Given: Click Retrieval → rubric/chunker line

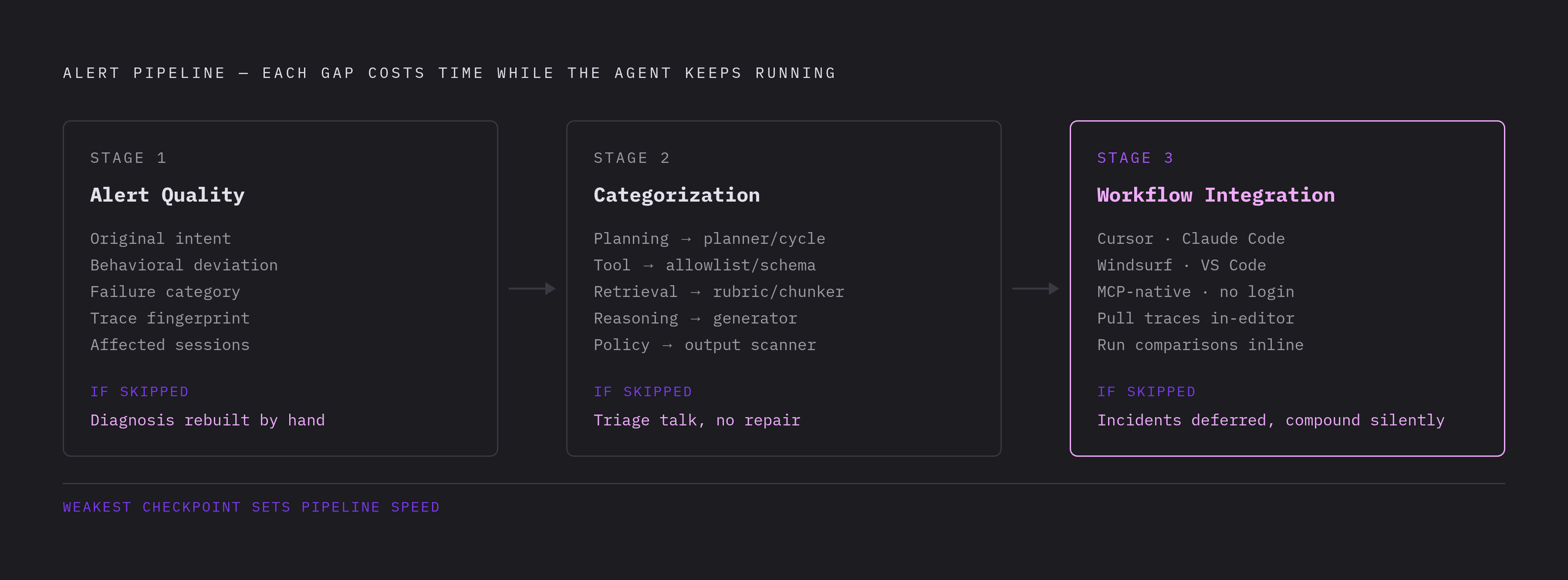Looking at the screenshot, I should pyautogui.click(x=719, y=292).
